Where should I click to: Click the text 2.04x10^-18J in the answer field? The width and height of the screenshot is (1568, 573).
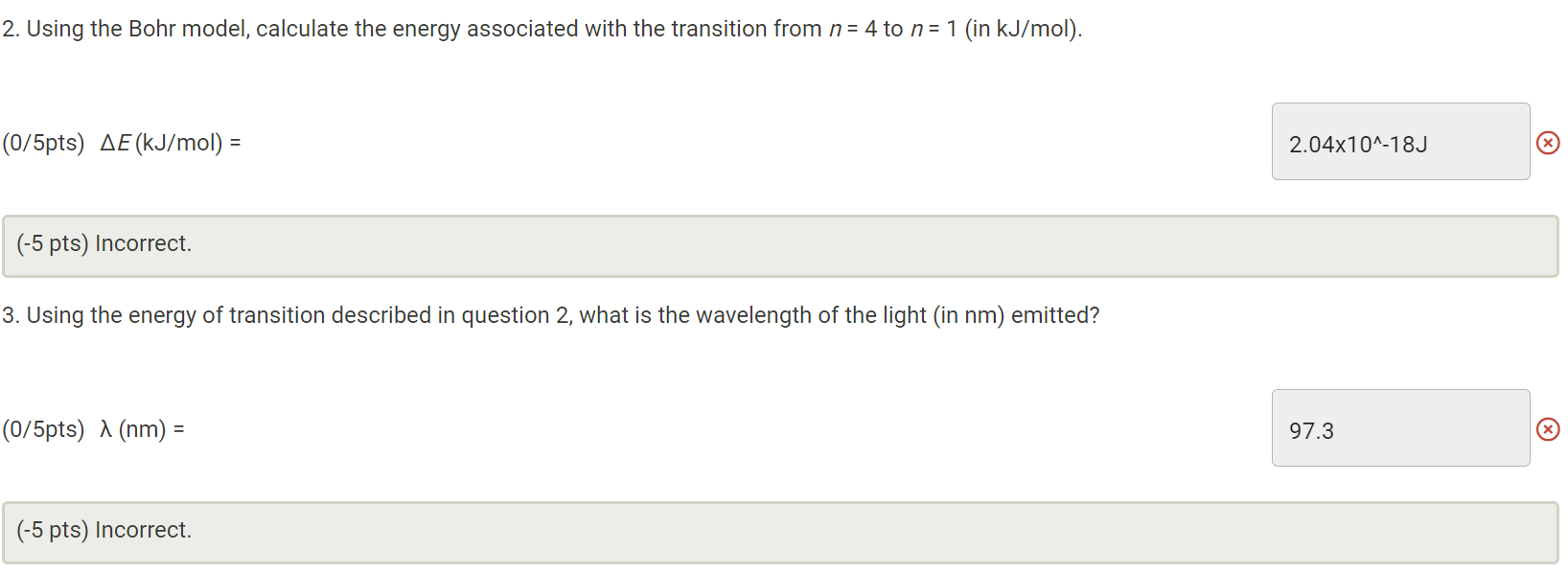click(1358, 144)
